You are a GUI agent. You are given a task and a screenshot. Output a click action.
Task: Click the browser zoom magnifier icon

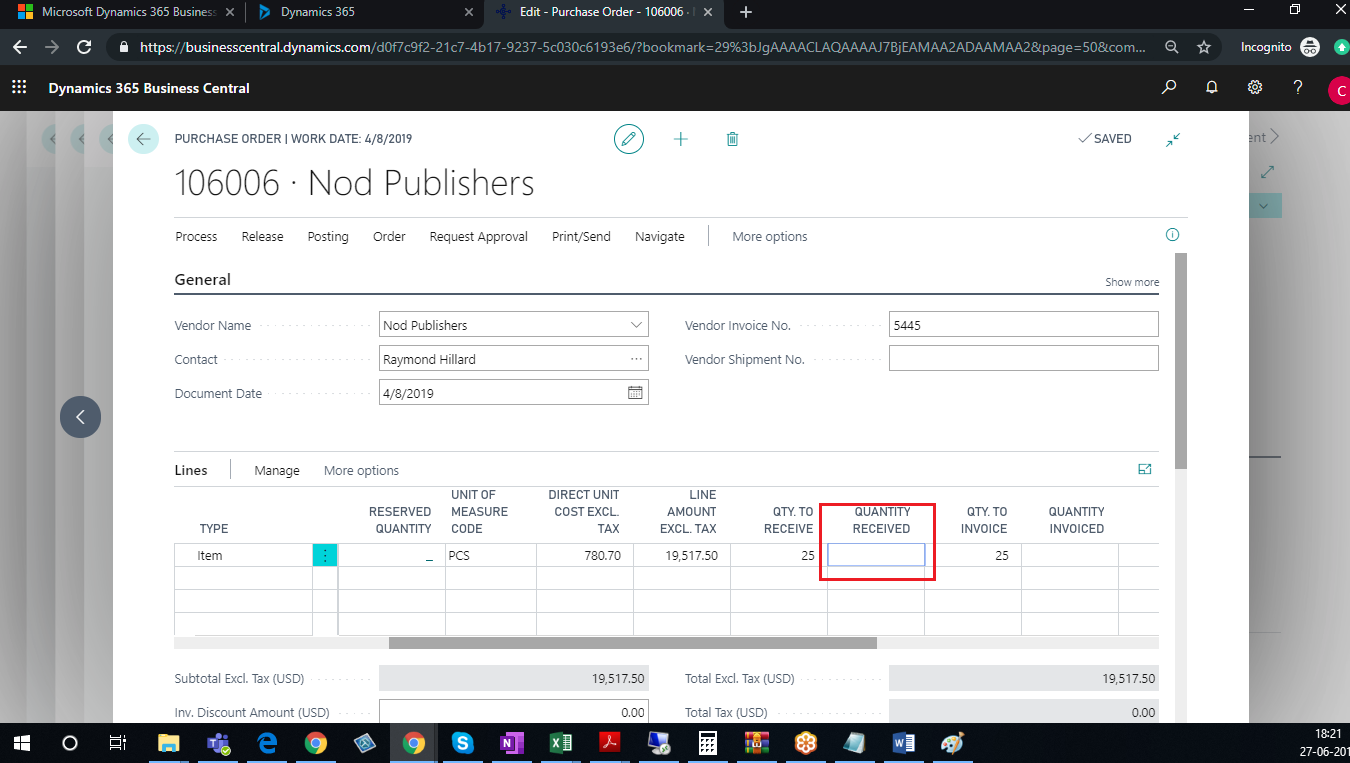tap(1172, 47)
